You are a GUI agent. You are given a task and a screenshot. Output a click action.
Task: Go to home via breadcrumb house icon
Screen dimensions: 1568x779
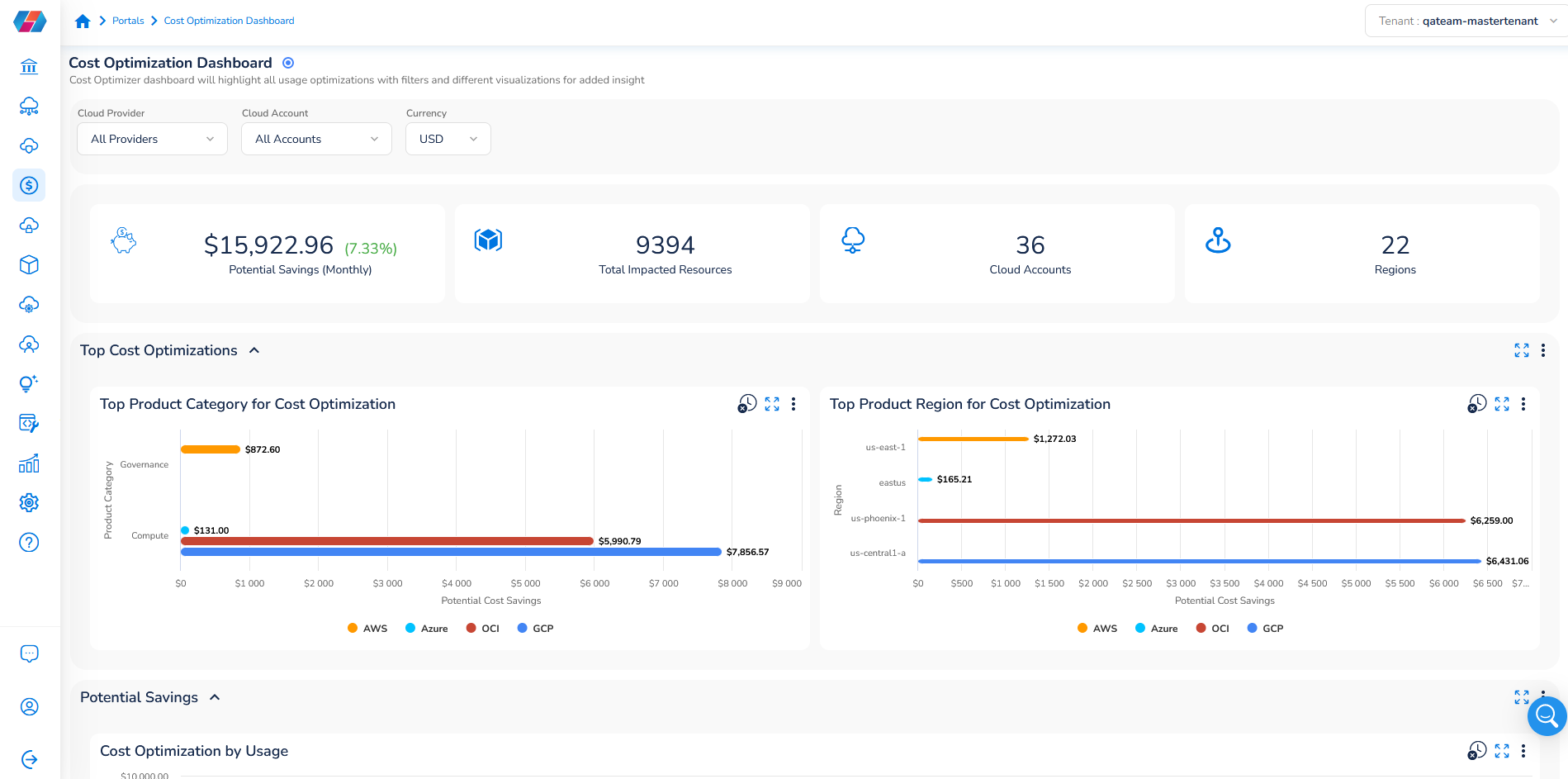click(x=83, y=21)
